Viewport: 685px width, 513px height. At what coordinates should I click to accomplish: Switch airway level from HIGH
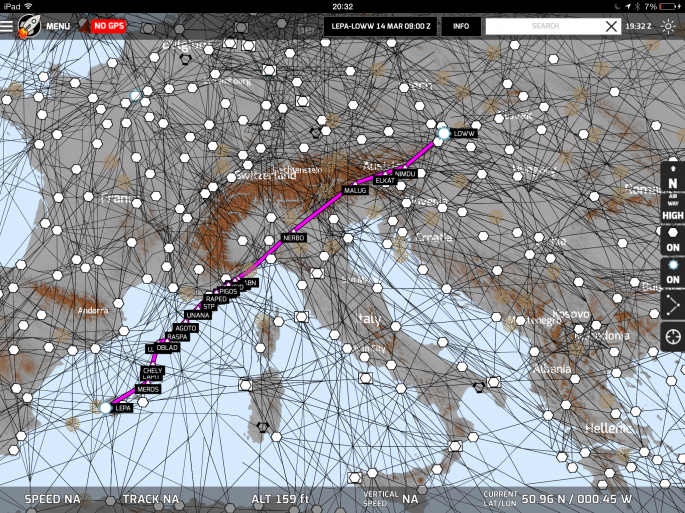coord(673,215)
